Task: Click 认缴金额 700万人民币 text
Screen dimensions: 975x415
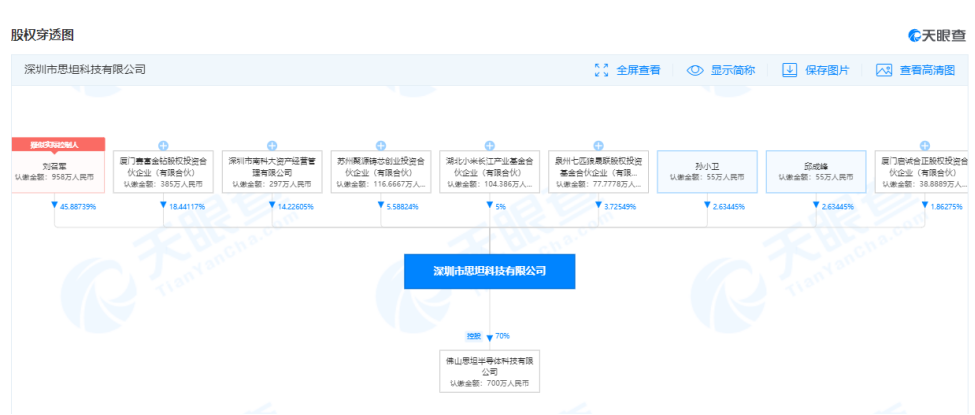Action: 489,383
